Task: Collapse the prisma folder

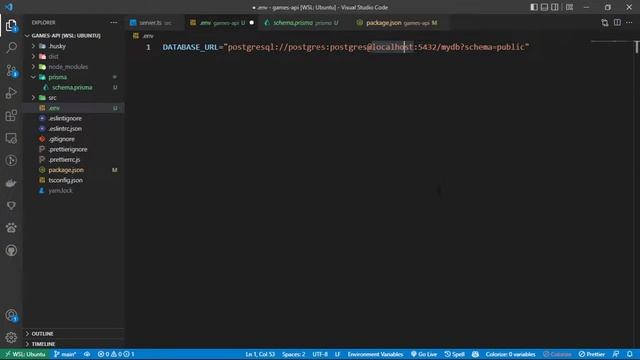Action: [73, 77]
